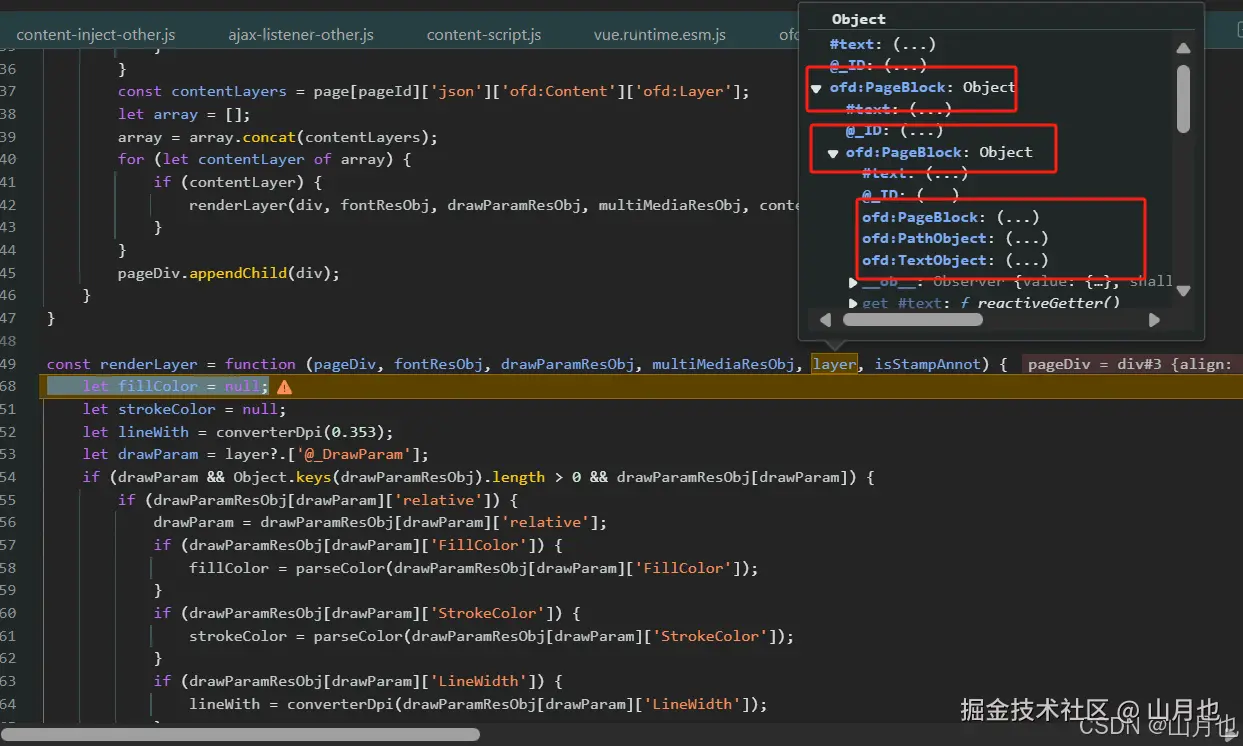1243x746 pixels.
Task: Click contentLayers in the const declaration
Action: tap(229, 91)
